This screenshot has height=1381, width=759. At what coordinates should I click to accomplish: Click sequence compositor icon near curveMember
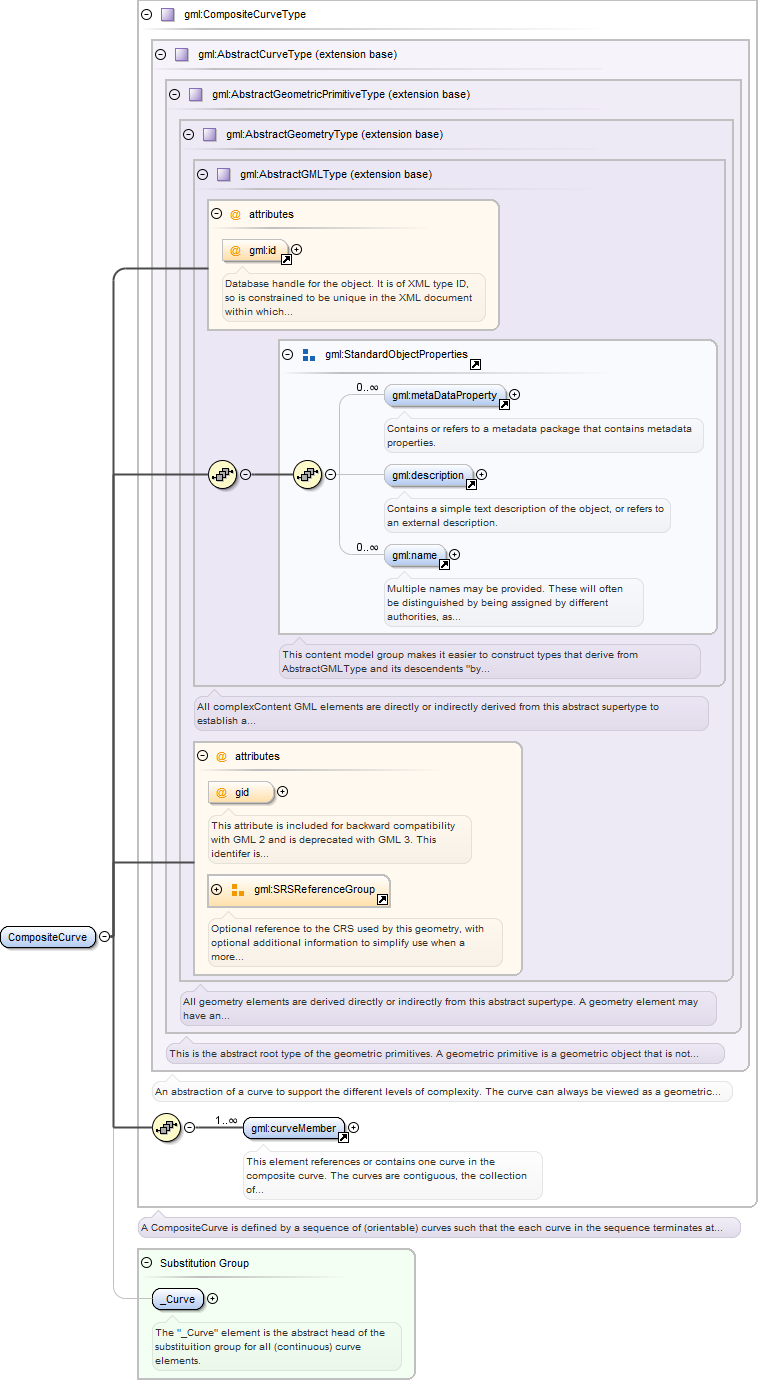coord(166,1128)
